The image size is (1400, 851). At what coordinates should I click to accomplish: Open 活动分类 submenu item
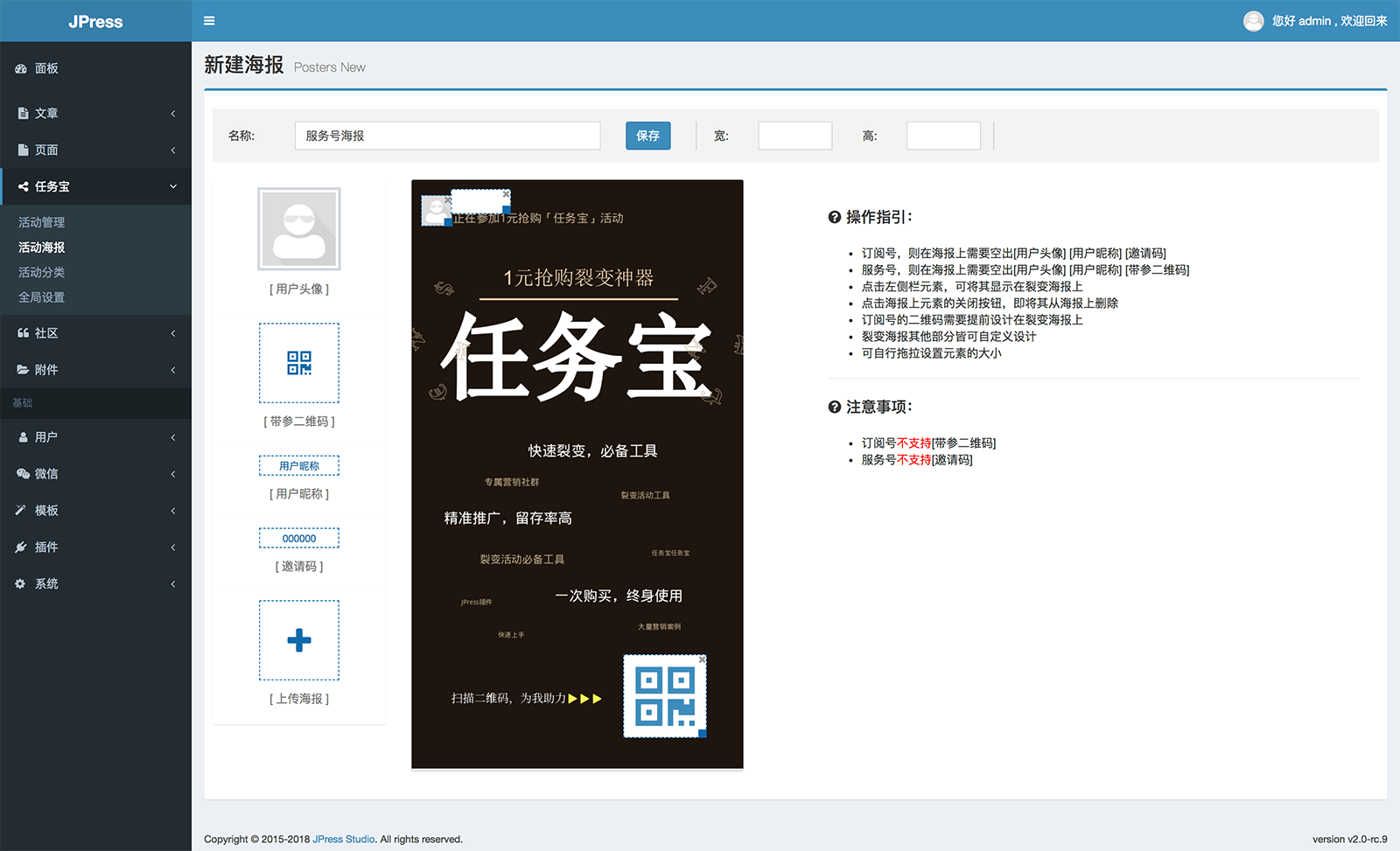pos(41,272)
